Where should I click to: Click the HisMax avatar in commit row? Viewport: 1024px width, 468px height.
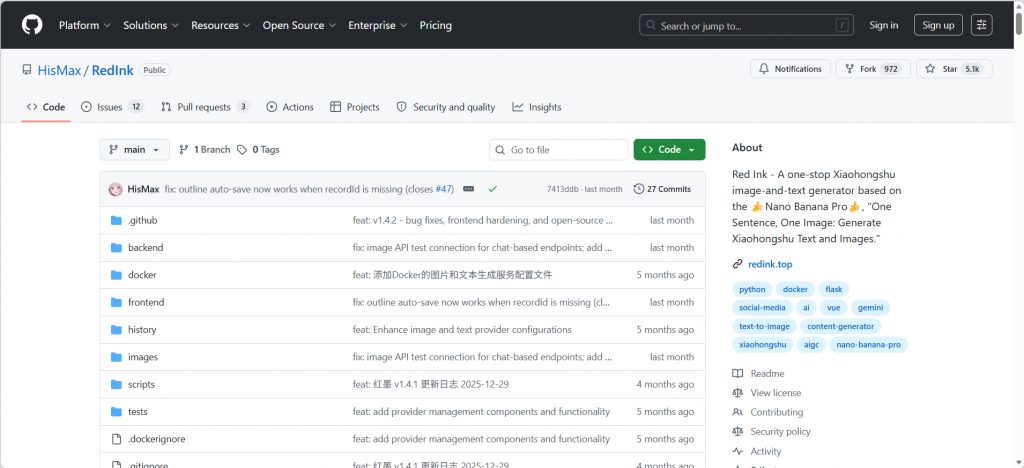116,189
